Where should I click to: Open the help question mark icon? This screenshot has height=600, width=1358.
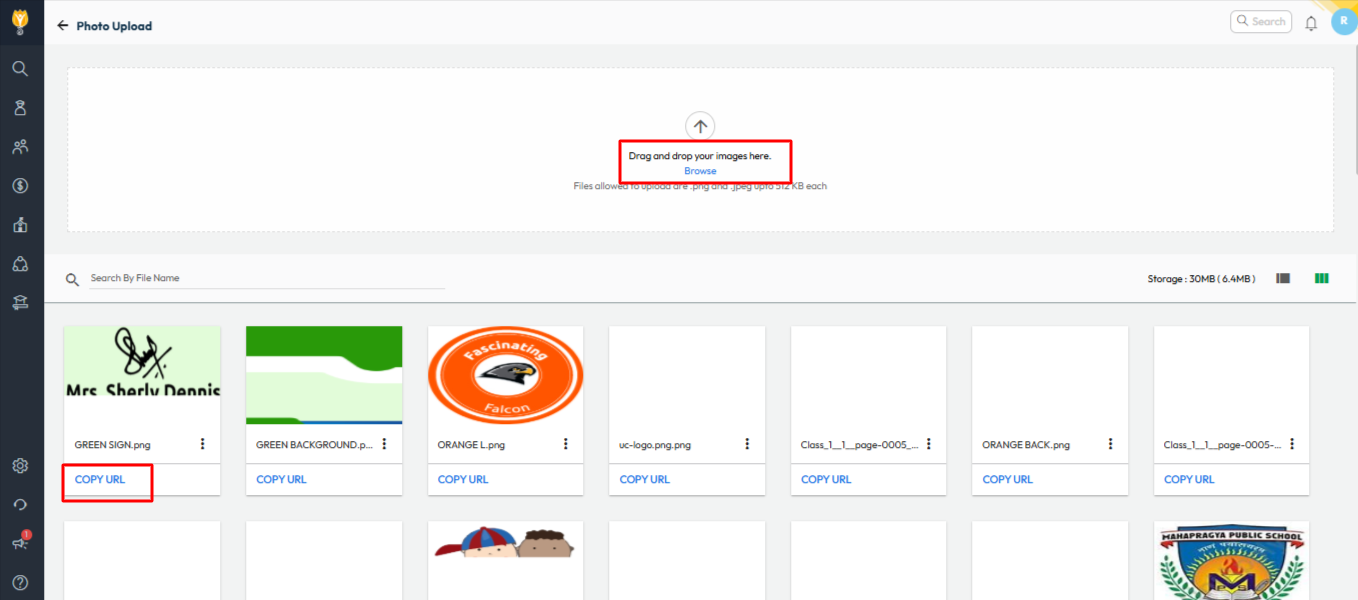pyautogui.click(x=20, y=582)
